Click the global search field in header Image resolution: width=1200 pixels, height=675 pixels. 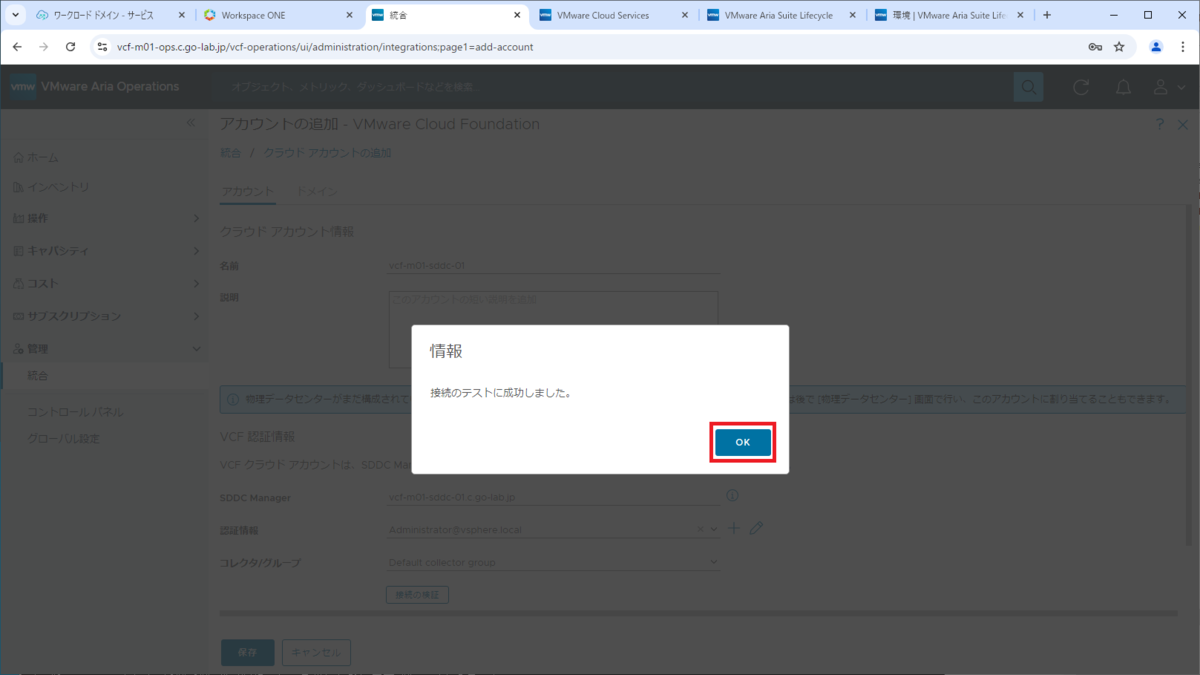(610, 87)
